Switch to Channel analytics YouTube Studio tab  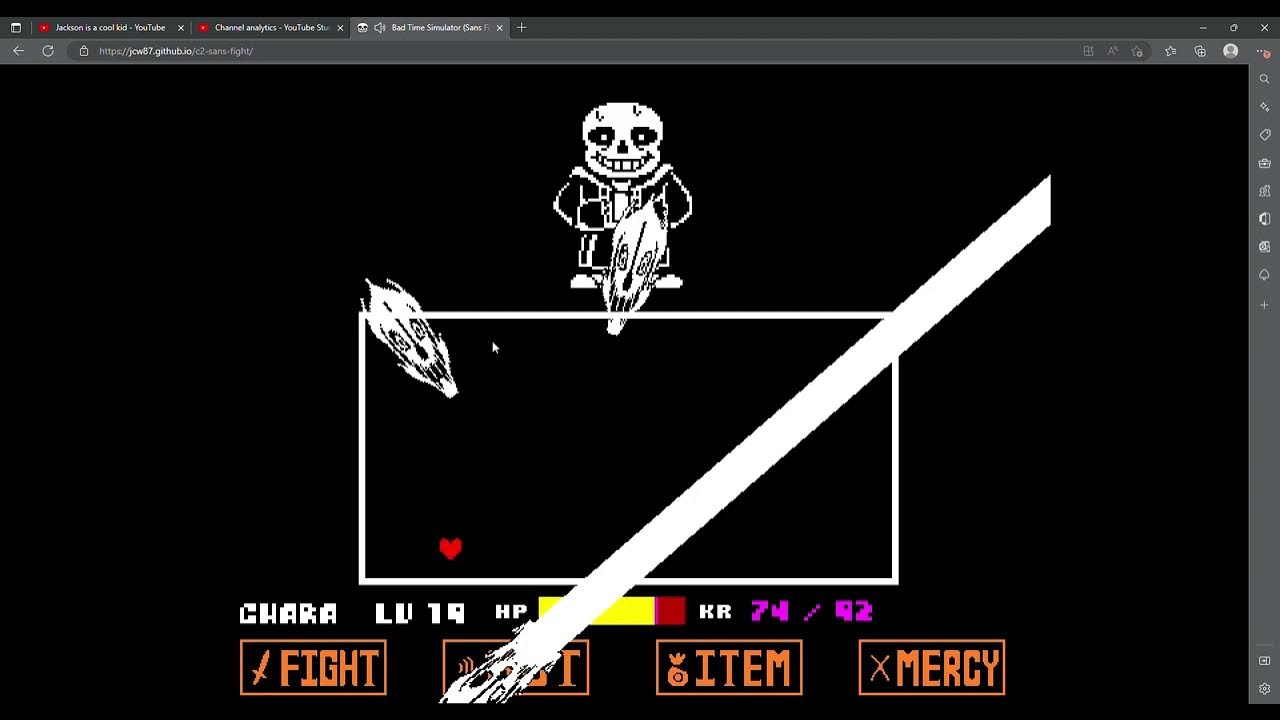click(270, 28)
